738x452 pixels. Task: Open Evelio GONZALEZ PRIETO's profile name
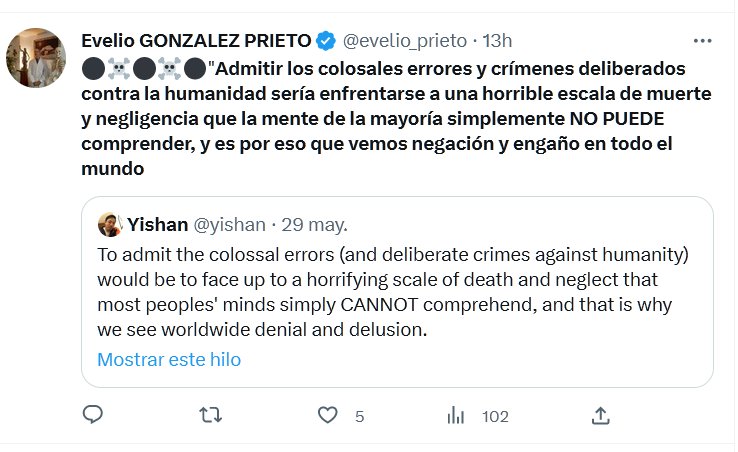coord(195,41)
